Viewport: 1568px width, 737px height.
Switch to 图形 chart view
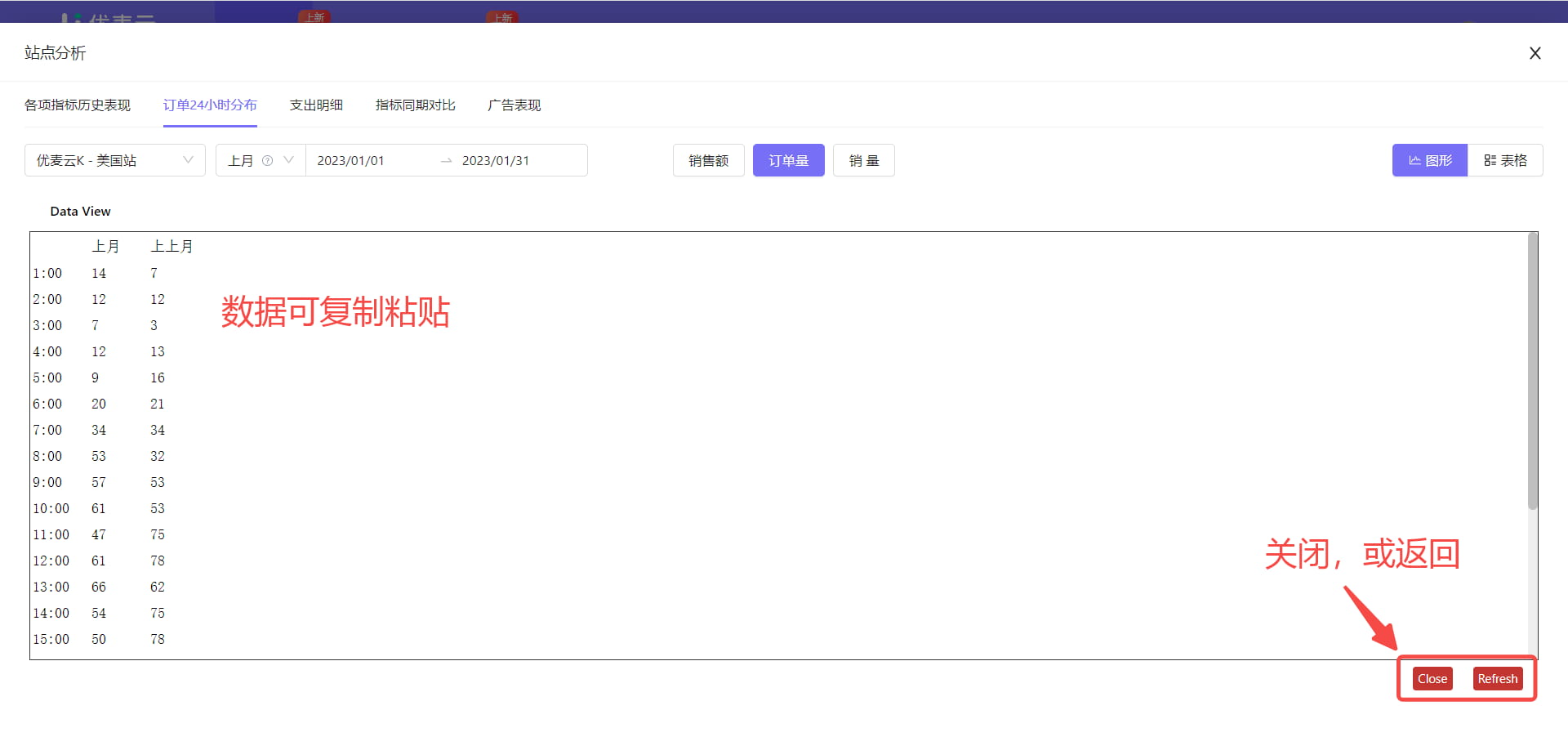(x=1430, y=160)
